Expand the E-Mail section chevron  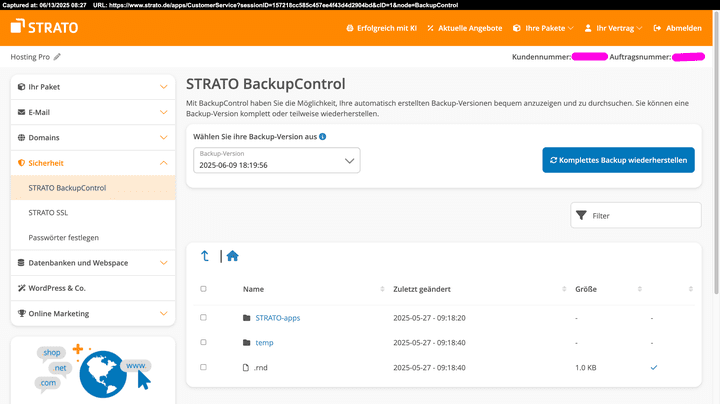(x=163, y=112)
